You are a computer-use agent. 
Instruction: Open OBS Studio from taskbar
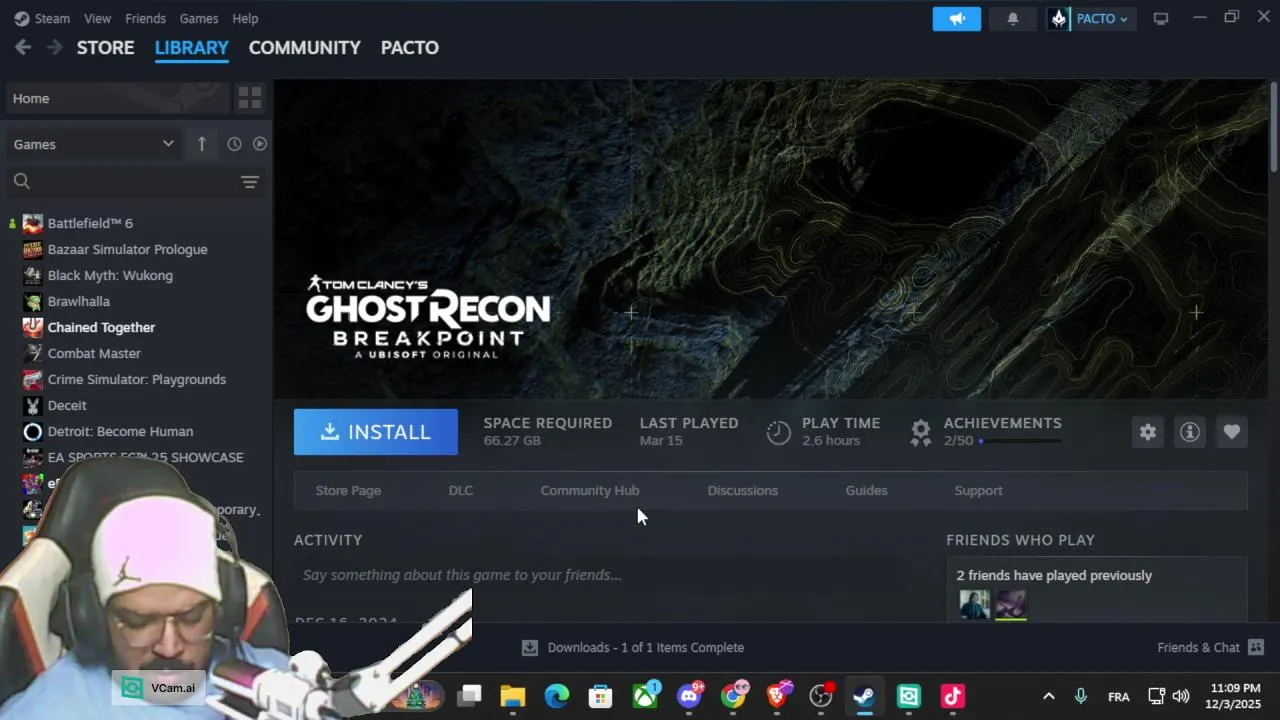pyautogui.click(x=821, y=696)
